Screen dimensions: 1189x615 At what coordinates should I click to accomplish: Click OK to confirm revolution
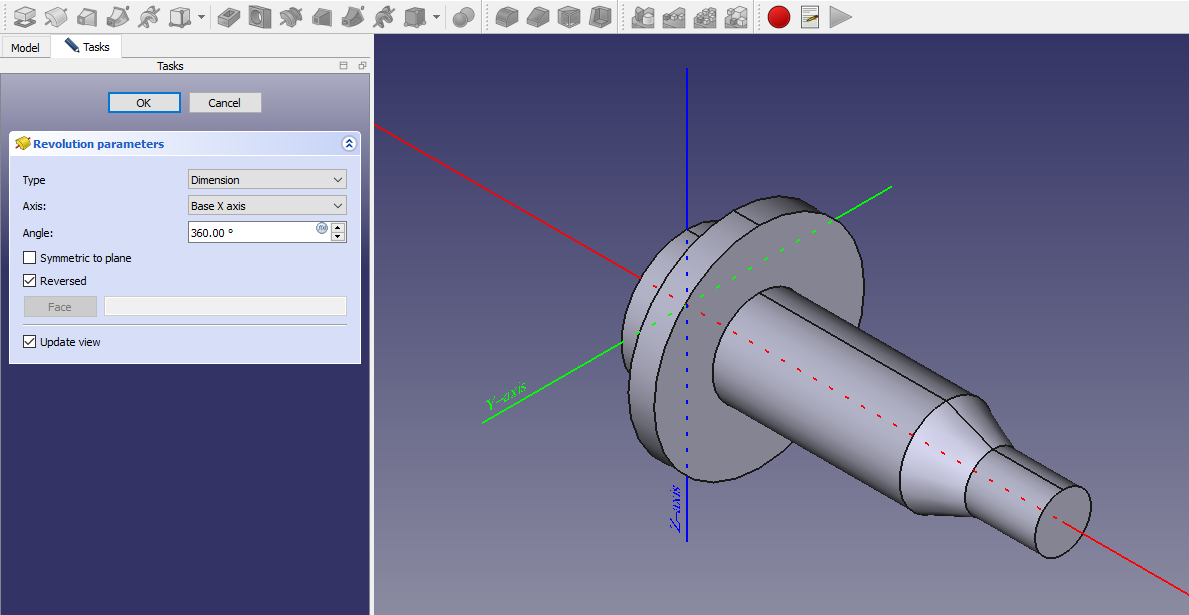click(144, 103)
